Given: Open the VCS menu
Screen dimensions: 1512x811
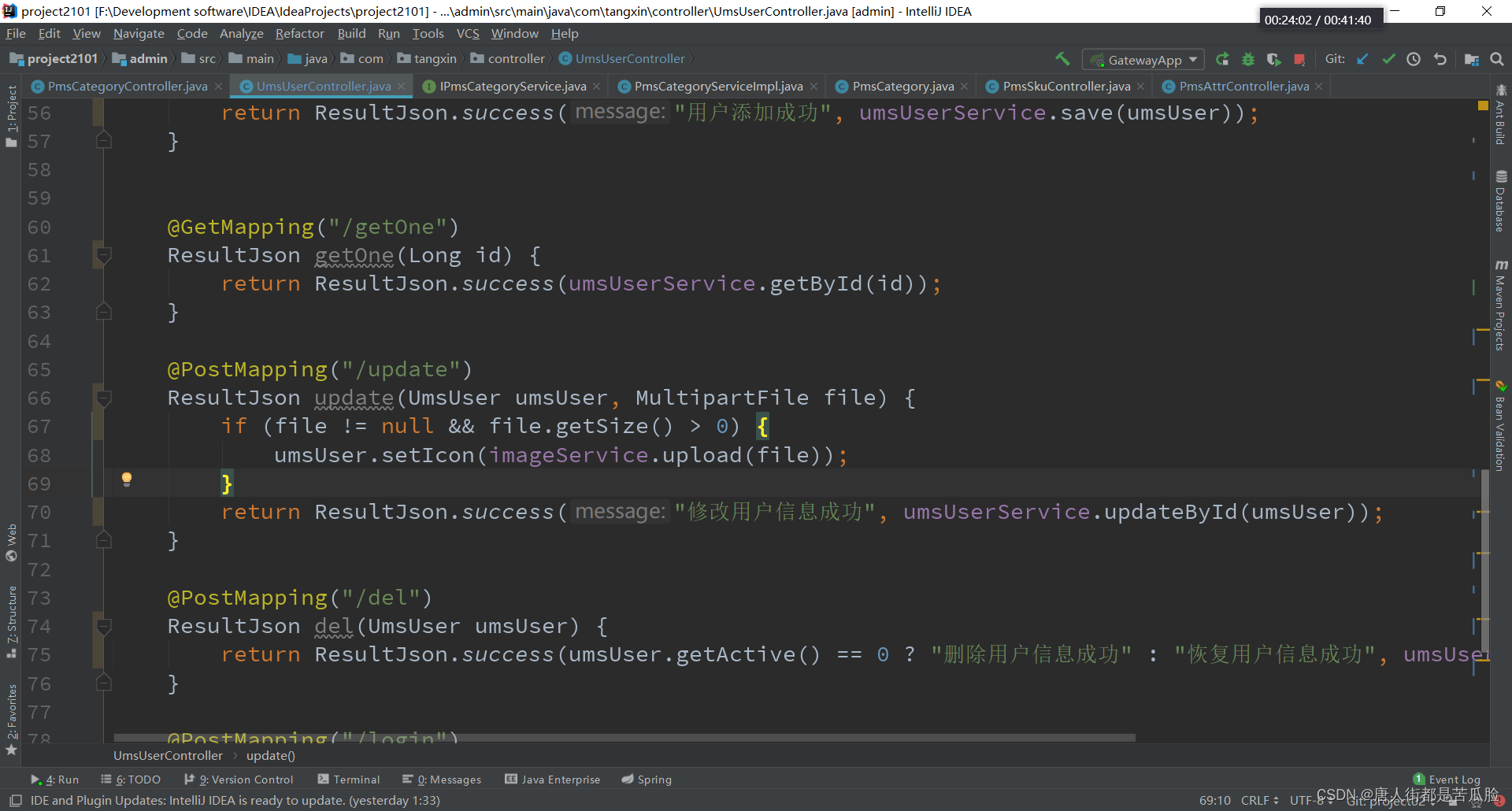Looking at the screenshot, I should (x=468, y=34).
